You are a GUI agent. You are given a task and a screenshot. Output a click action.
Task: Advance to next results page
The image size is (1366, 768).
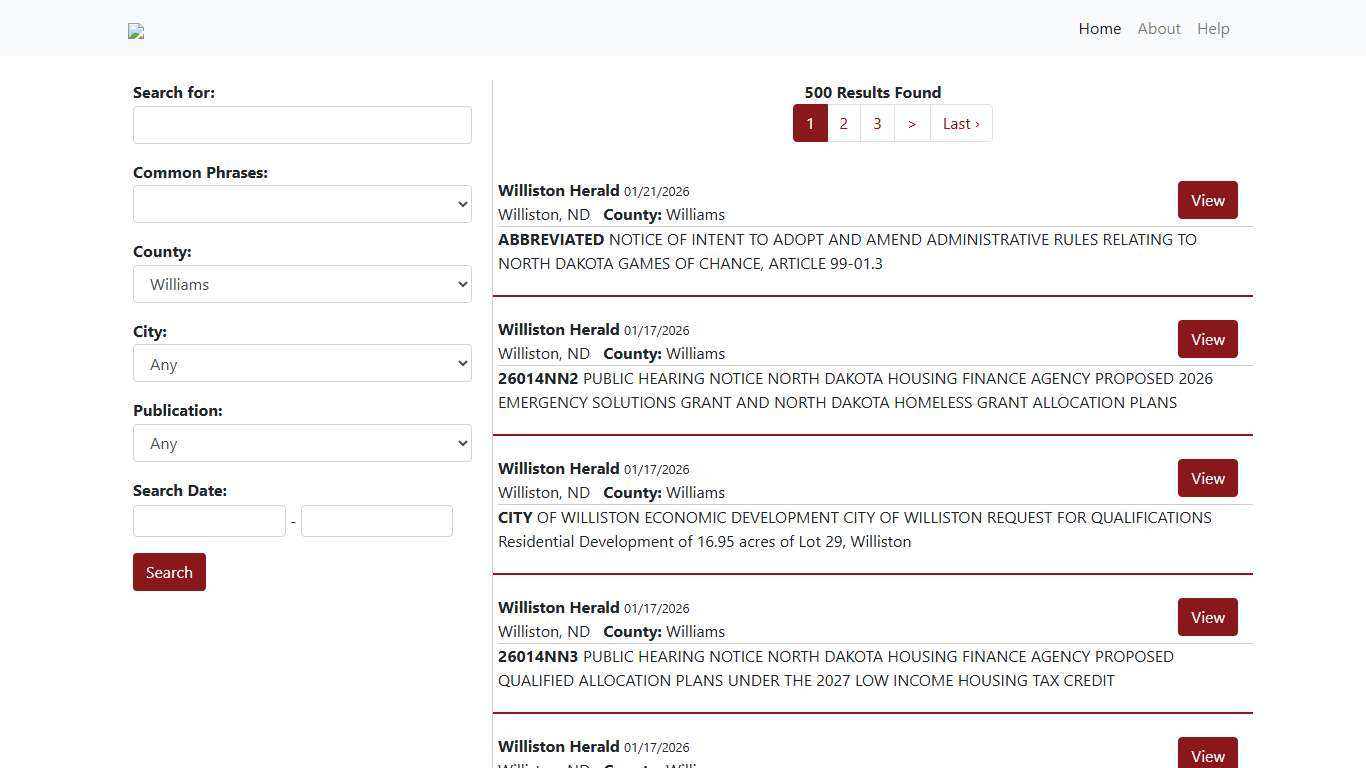pos(911,123)
